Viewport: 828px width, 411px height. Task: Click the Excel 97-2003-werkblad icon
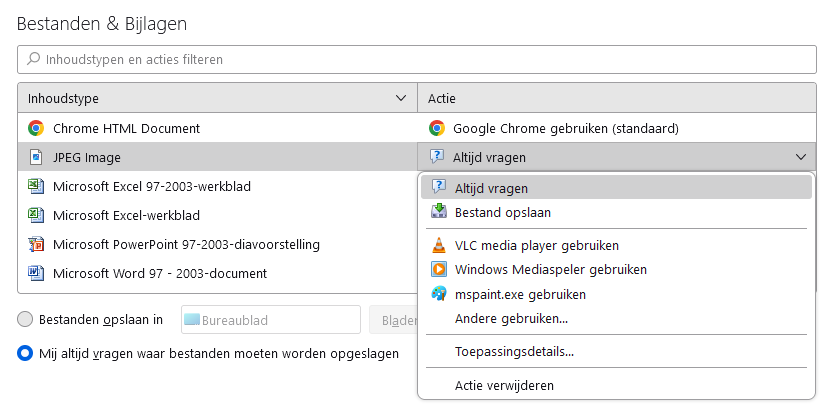pos(36,186)
